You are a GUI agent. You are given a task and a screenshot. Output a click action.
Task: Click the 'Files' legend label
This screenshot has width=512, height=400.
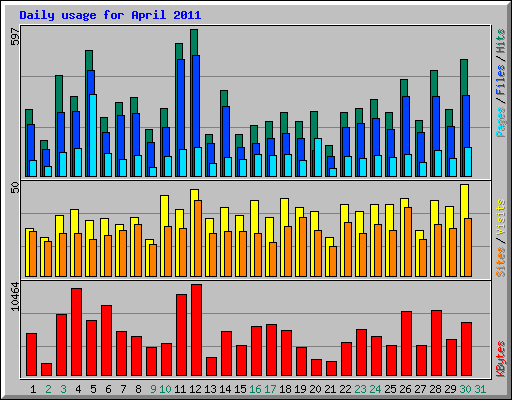[501, 80]
